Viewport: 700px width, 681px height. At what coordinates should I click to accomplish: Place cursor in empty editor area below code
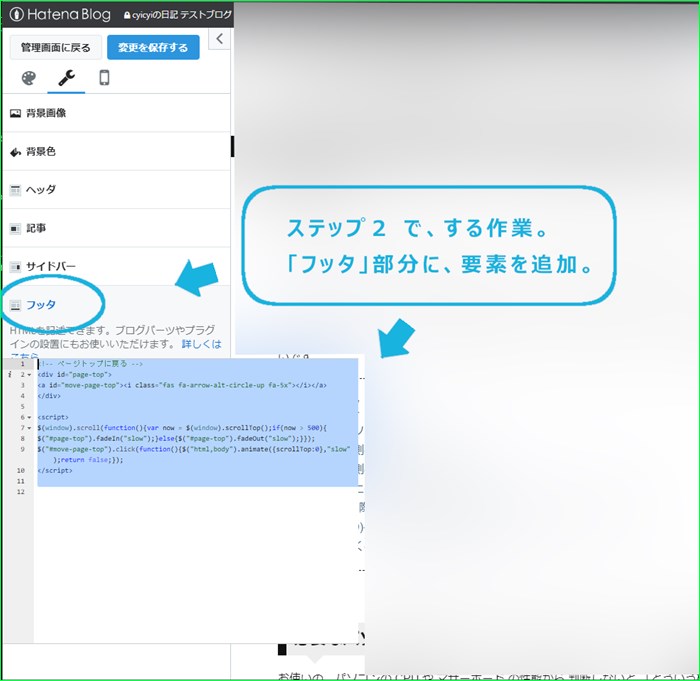click(x=196, y=565)
